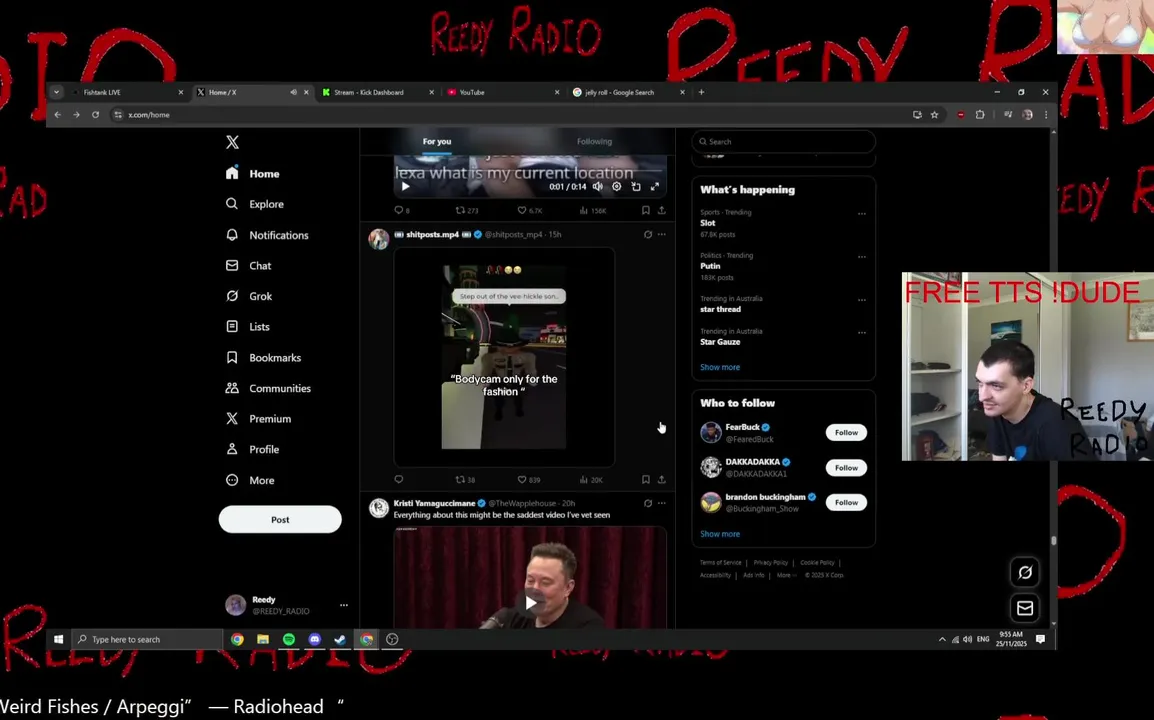Repost the shitposts.mp4 post
The width and height of the screenshot is (1154, 720).
click(465, 479)
